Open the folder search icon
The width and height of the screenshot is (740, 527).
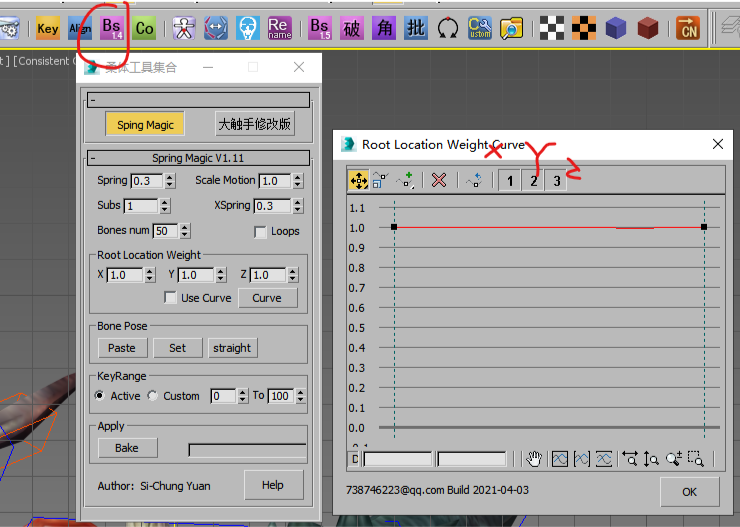click(512, 28)
